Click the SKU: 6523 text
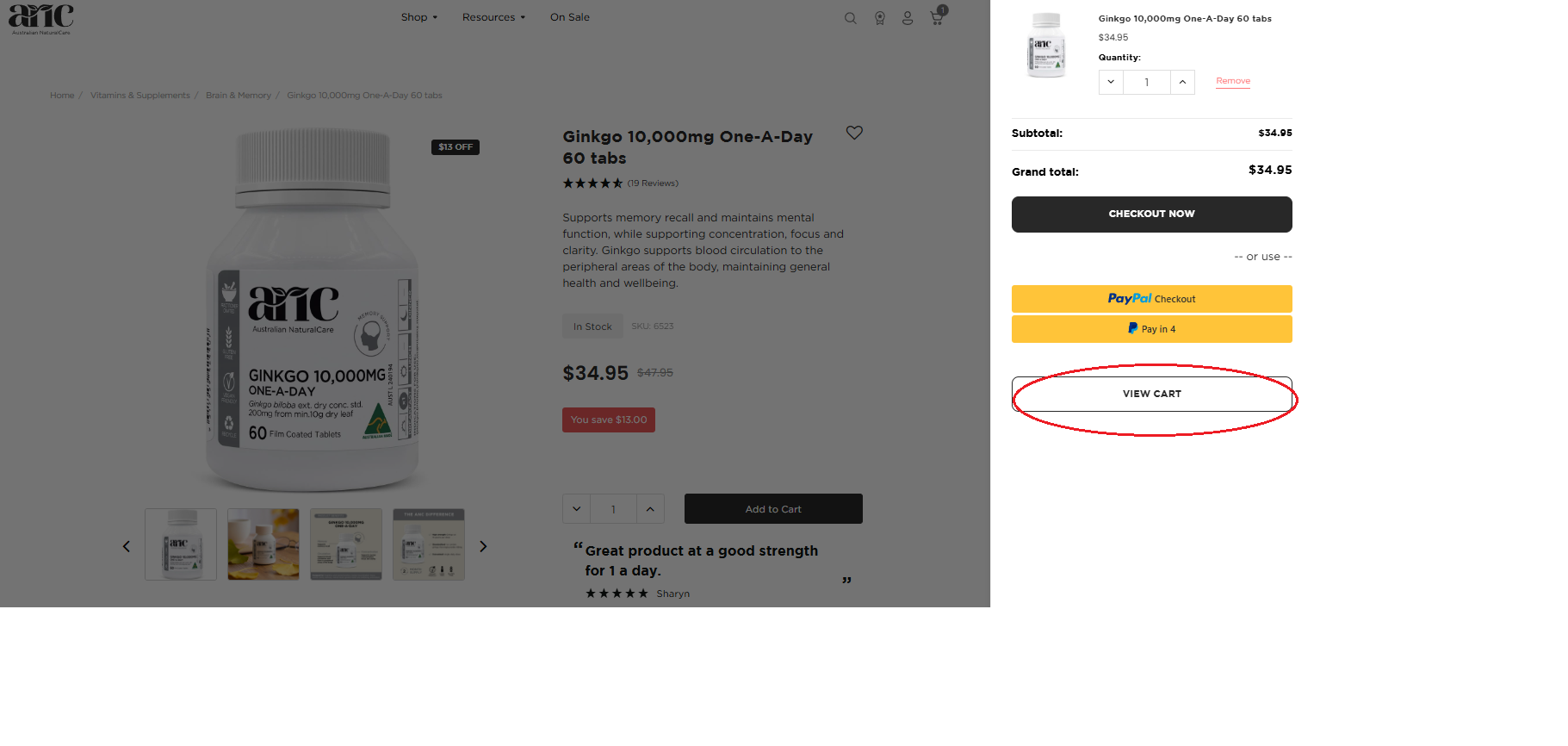Screen dimensions: 1568x746 pyautogui.click(x=653, y=326)
